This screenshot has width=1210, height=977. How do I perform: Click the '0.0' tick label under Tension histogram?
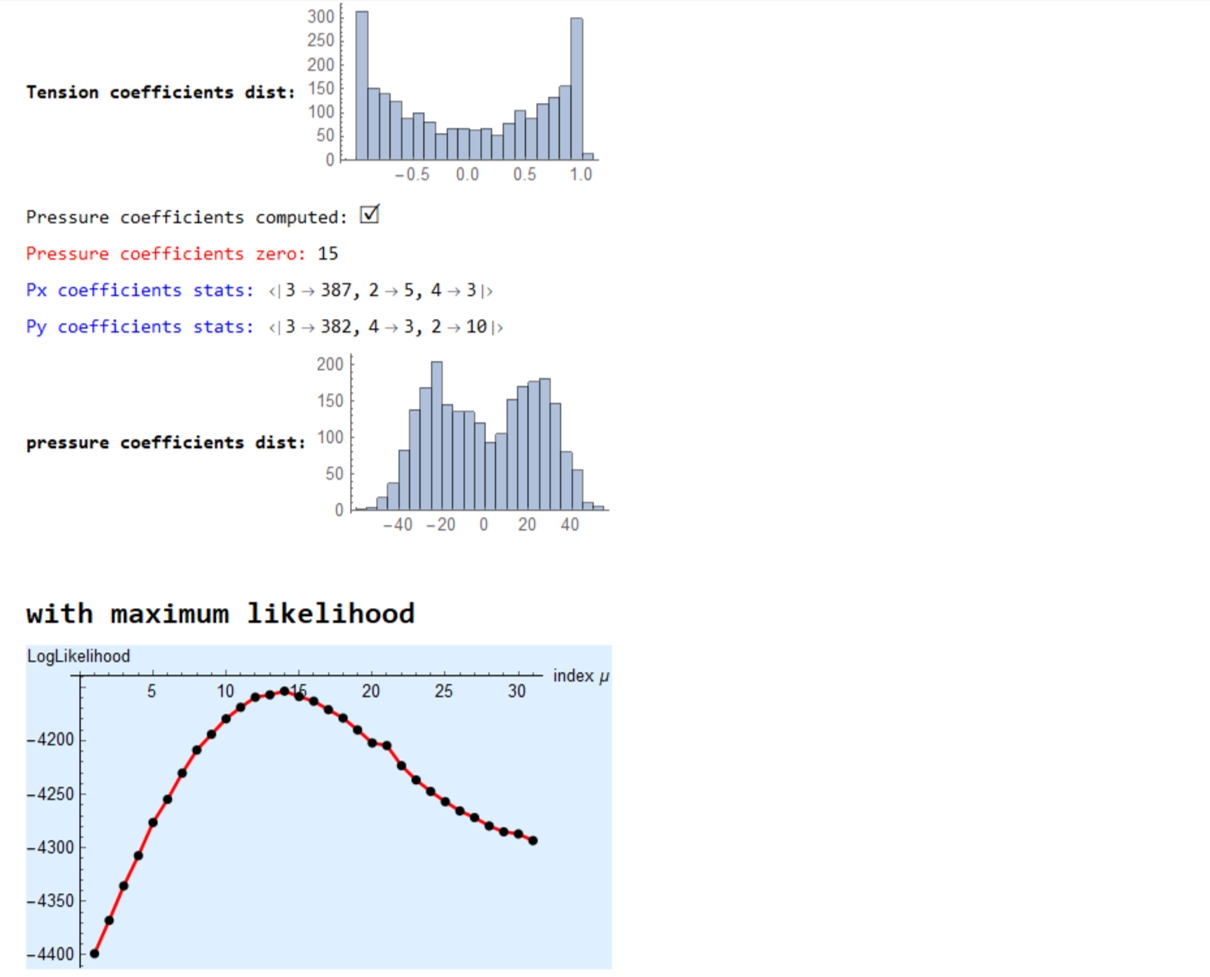[467, 176]
